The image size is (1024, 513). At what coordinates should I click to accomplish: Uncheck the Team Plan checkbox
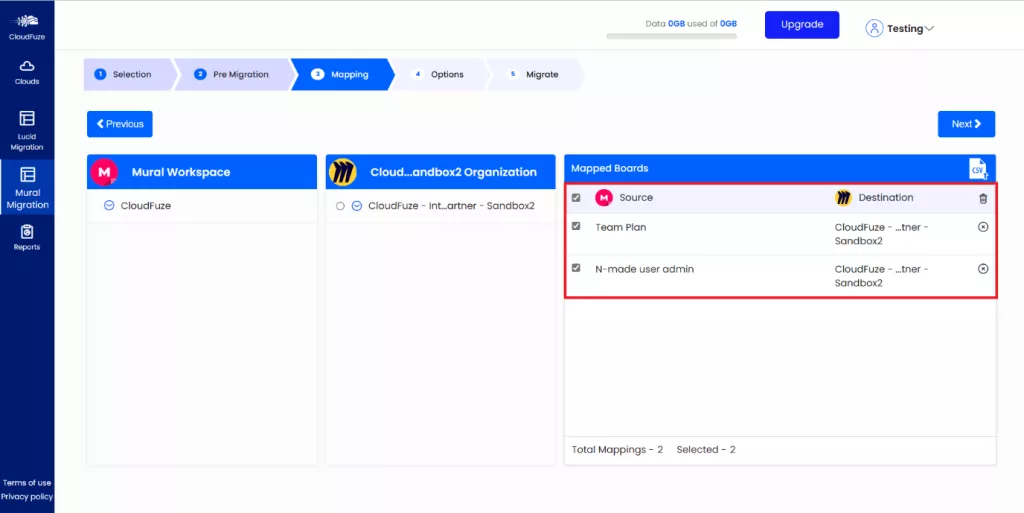point(576,226)
